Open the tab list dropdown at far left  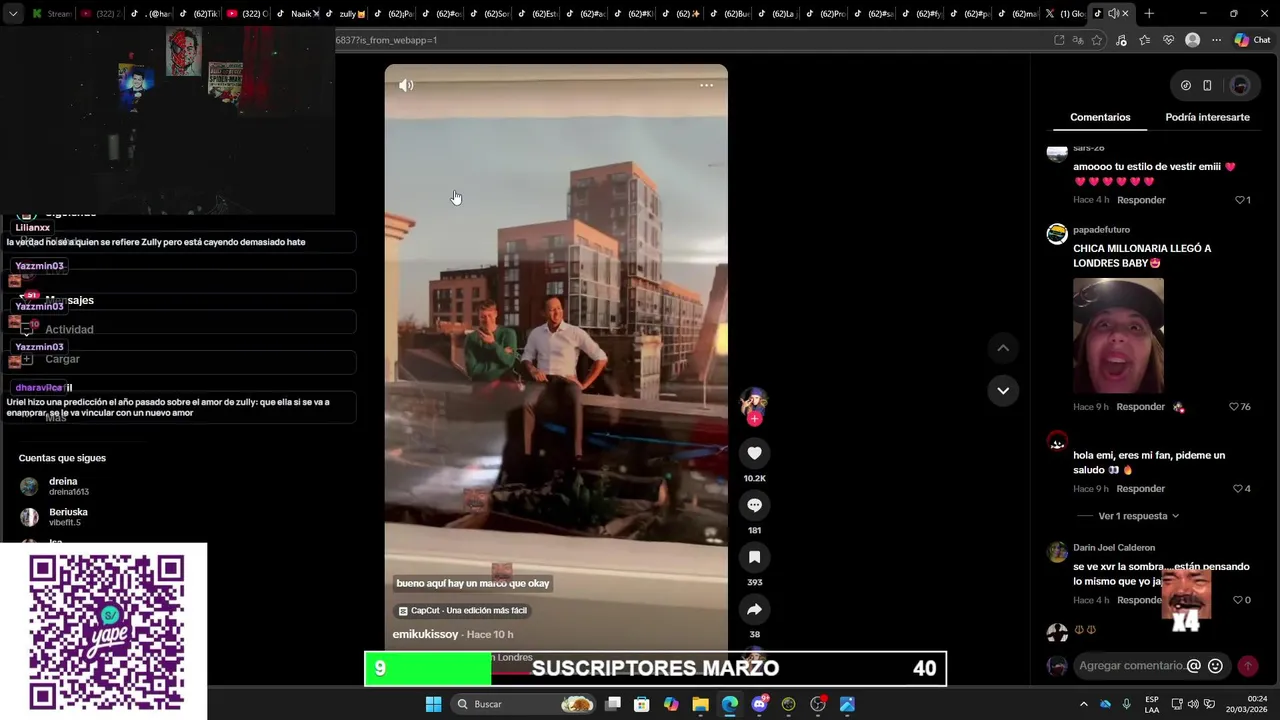coord(13,13)
